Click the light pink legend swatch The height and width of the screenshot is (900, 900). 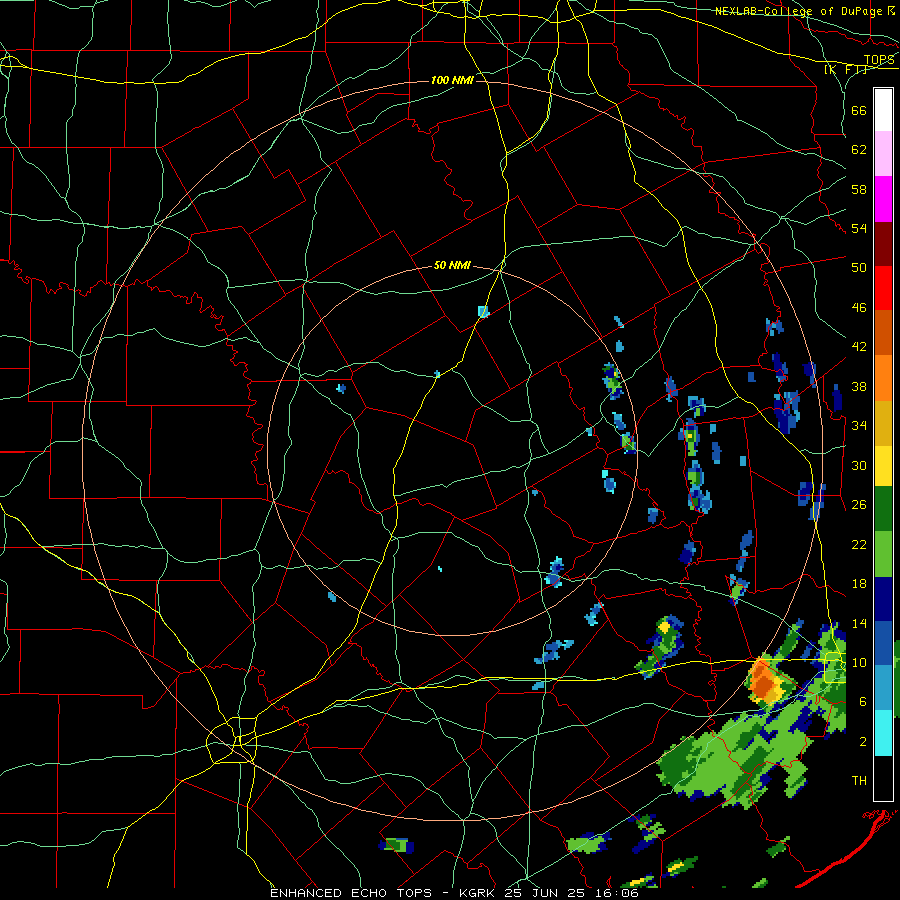(883, 154)
